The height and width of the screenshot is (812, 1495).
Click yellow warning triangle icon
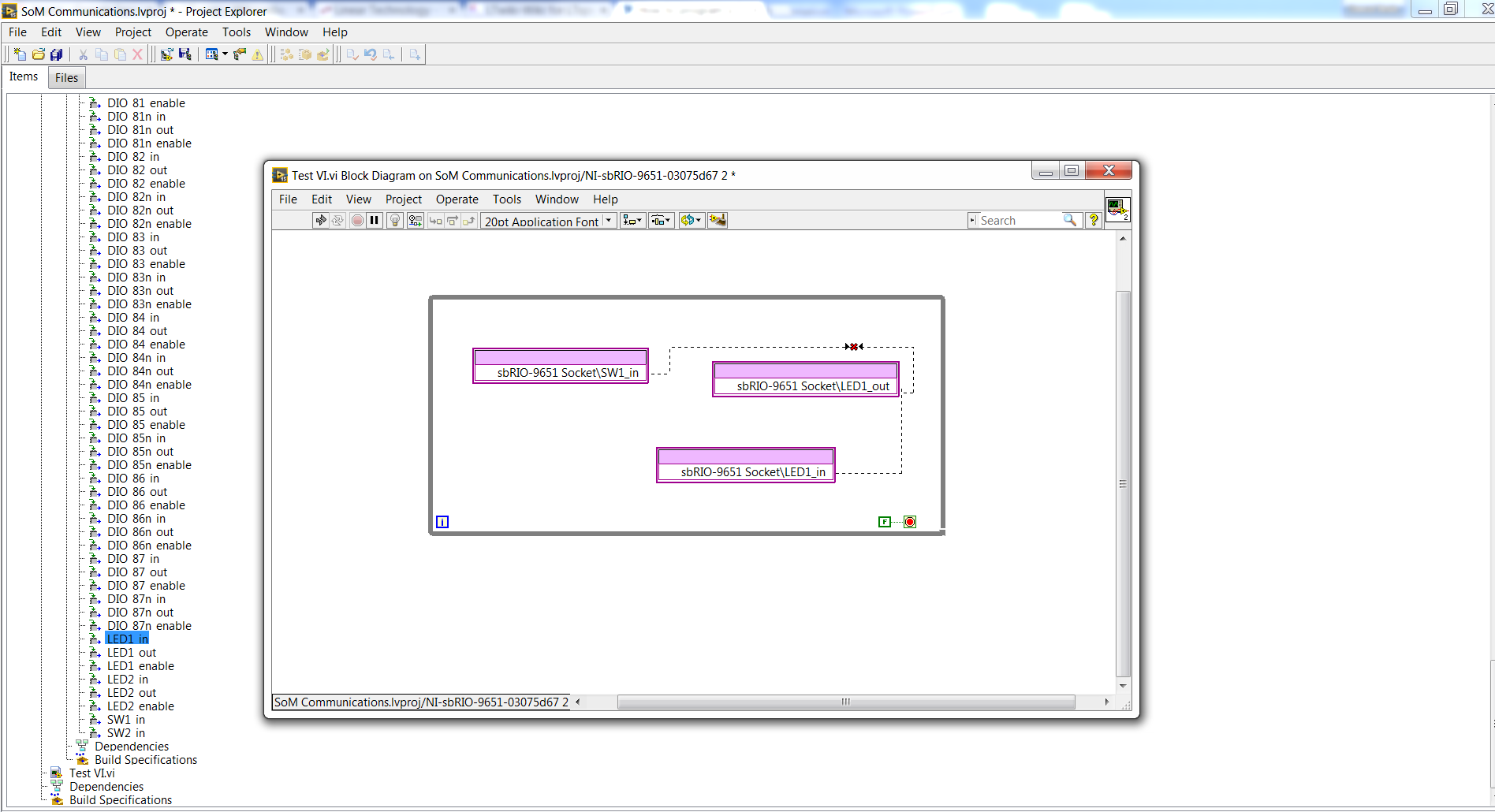click(258, 54)
